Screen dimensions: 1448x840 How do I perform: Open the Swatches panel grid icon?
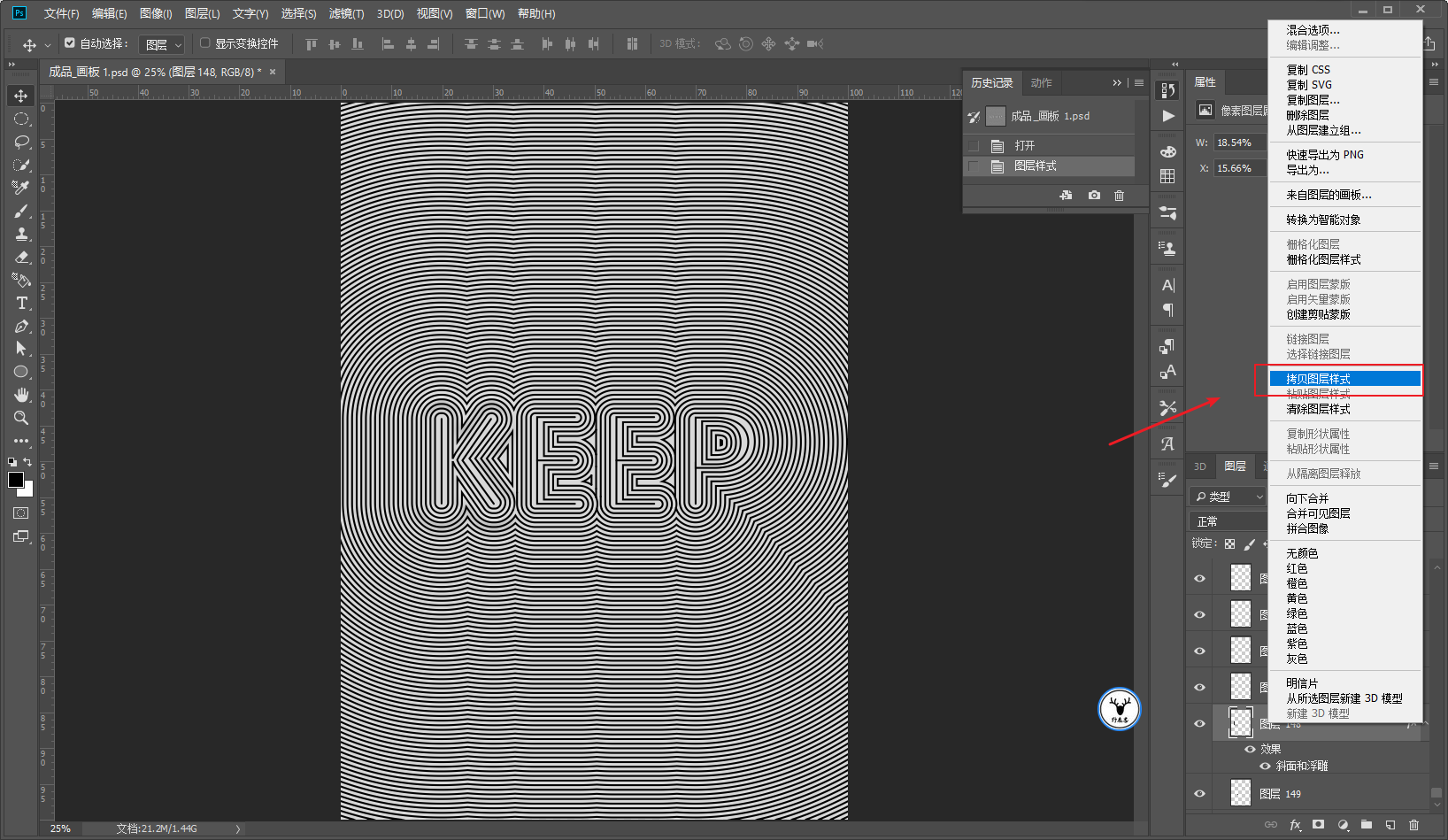pos(1168,176)
